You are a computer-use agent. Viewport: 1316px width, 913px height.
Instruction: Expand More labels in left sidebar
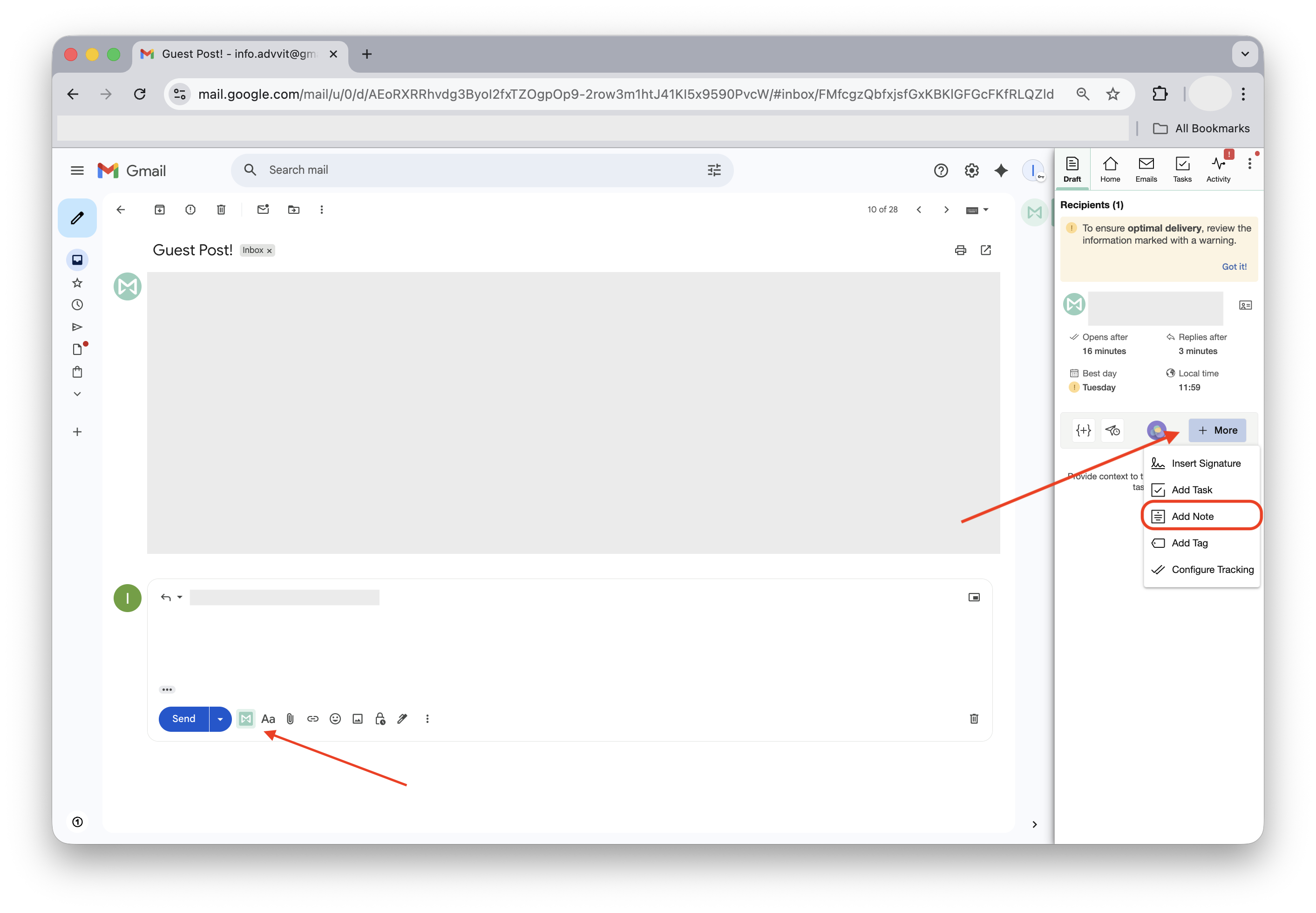tap(77, 394)
